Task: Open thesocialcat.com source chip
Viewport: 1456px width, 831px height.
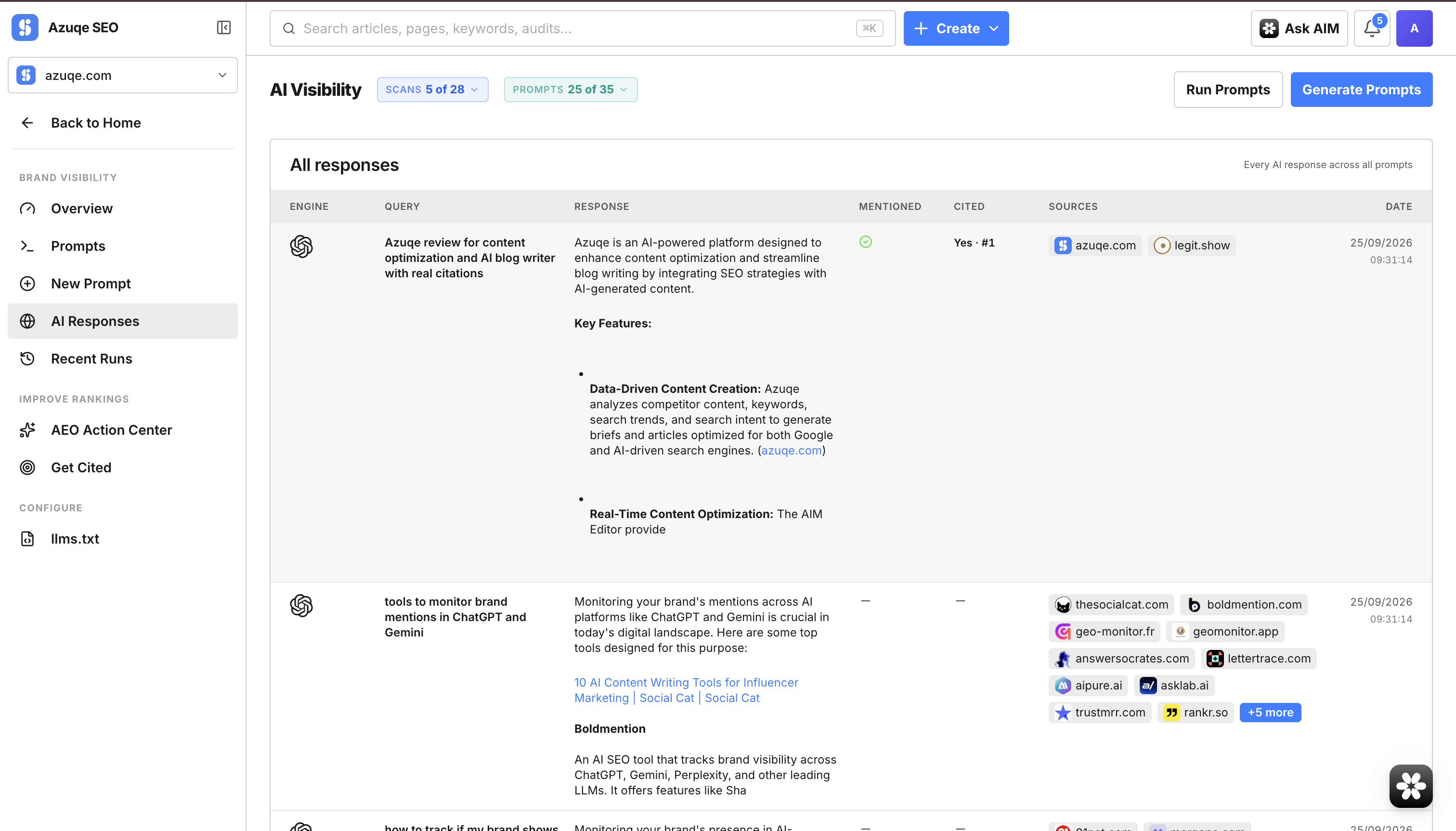Action: tap(1111, 604)
